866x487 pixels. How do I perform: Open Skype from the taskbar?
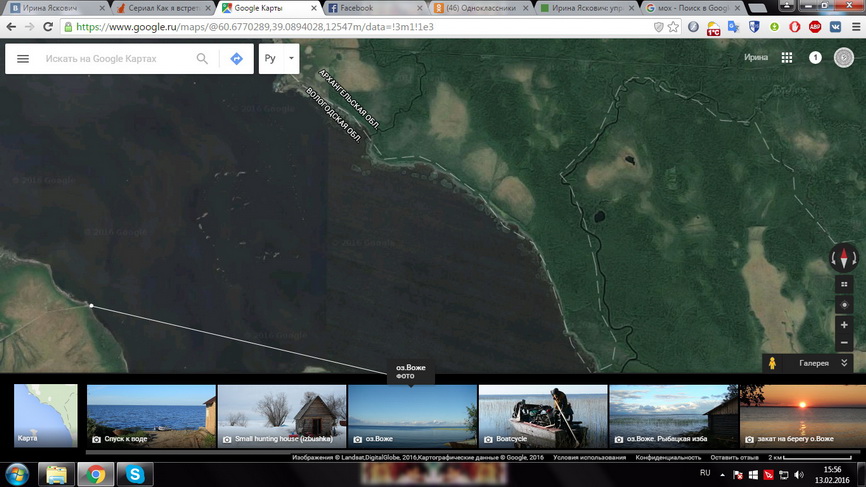click(x=134, y=474)
